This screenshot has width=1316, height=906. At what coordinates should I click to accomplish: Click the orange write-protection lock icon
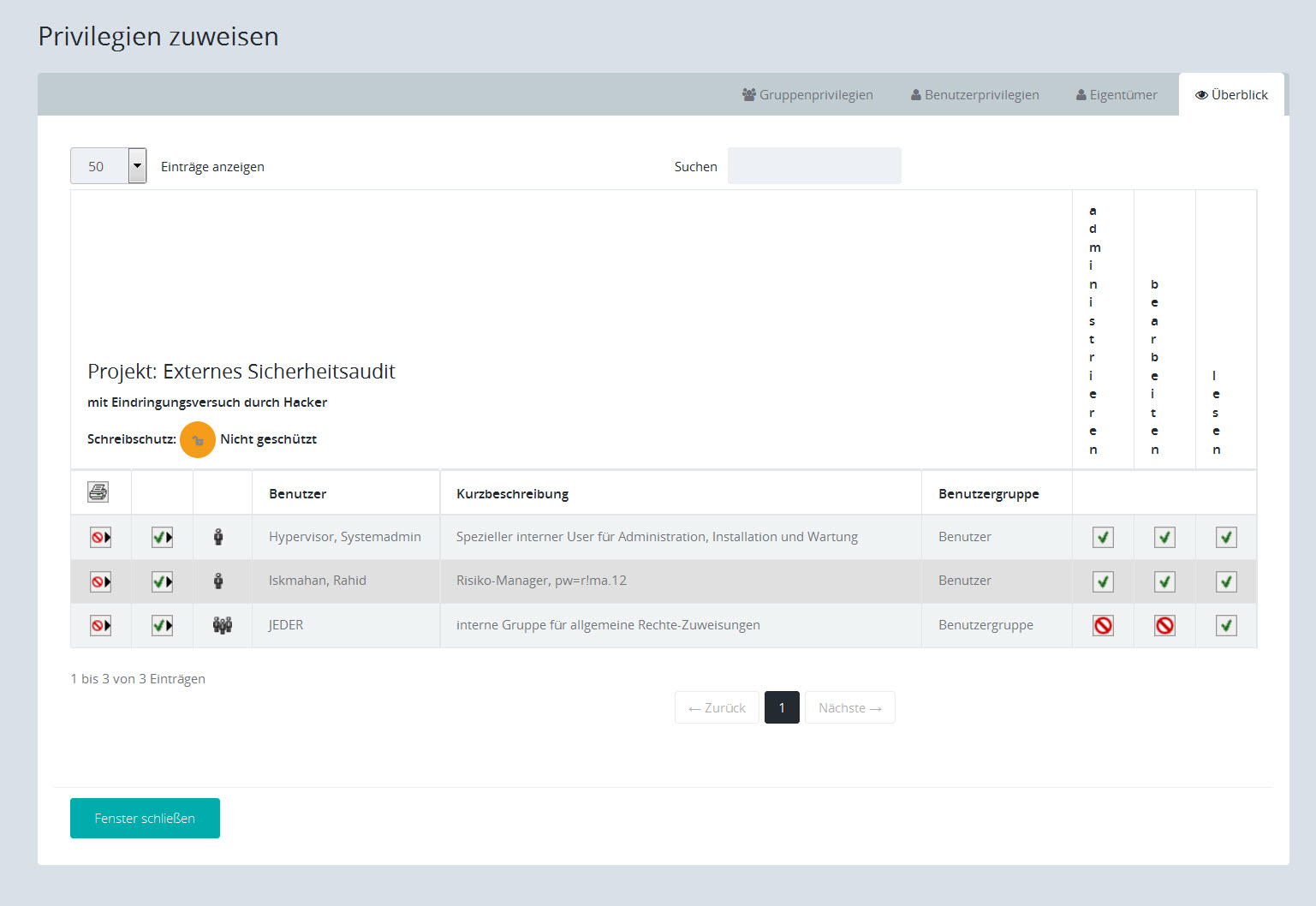(198, 440)
